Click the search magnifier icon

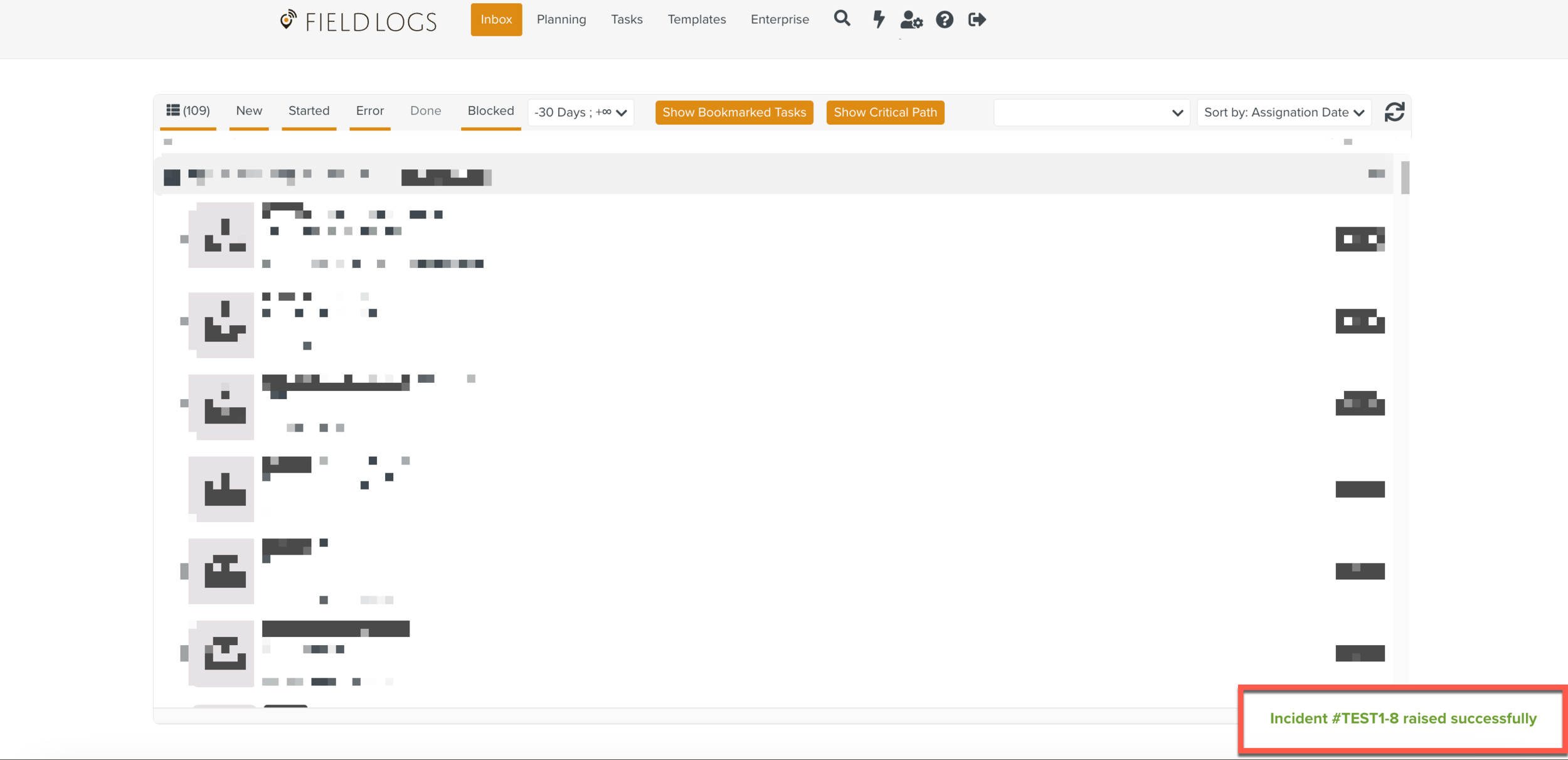click(842, 19)
